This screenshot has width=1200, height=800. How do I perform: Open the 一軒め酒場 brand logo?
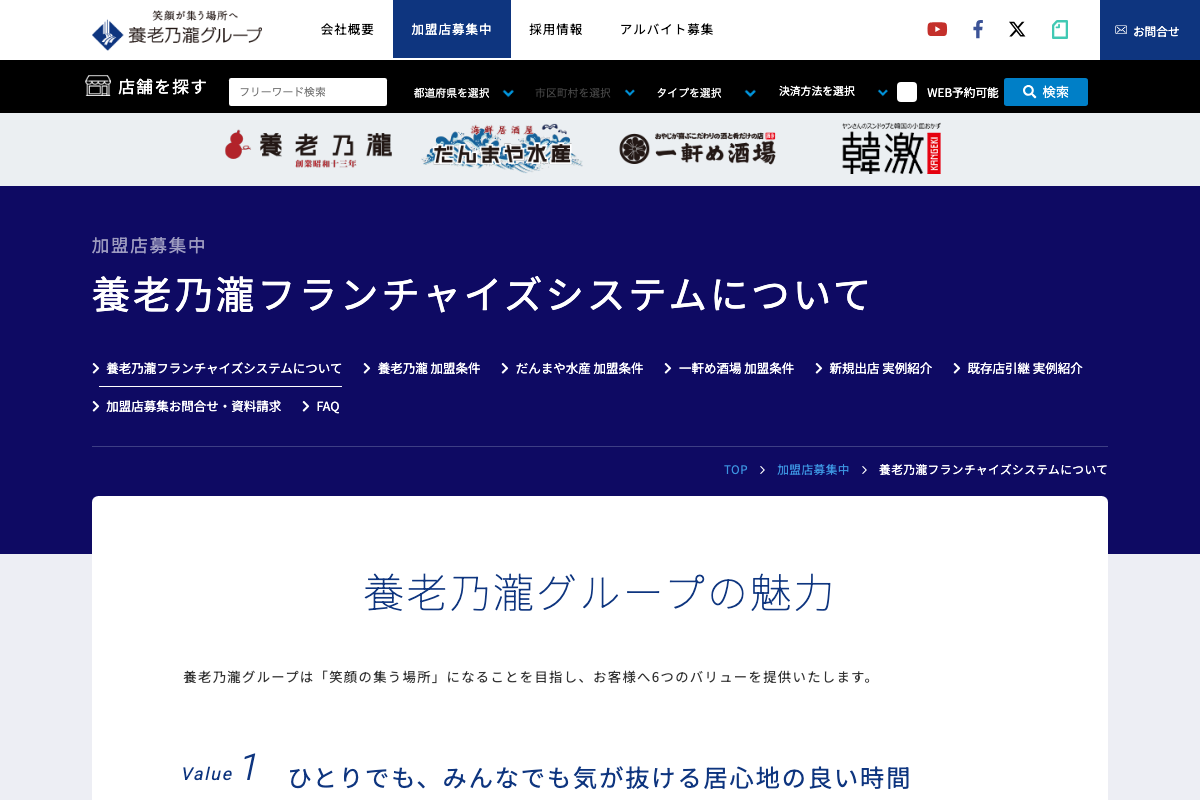697,149
